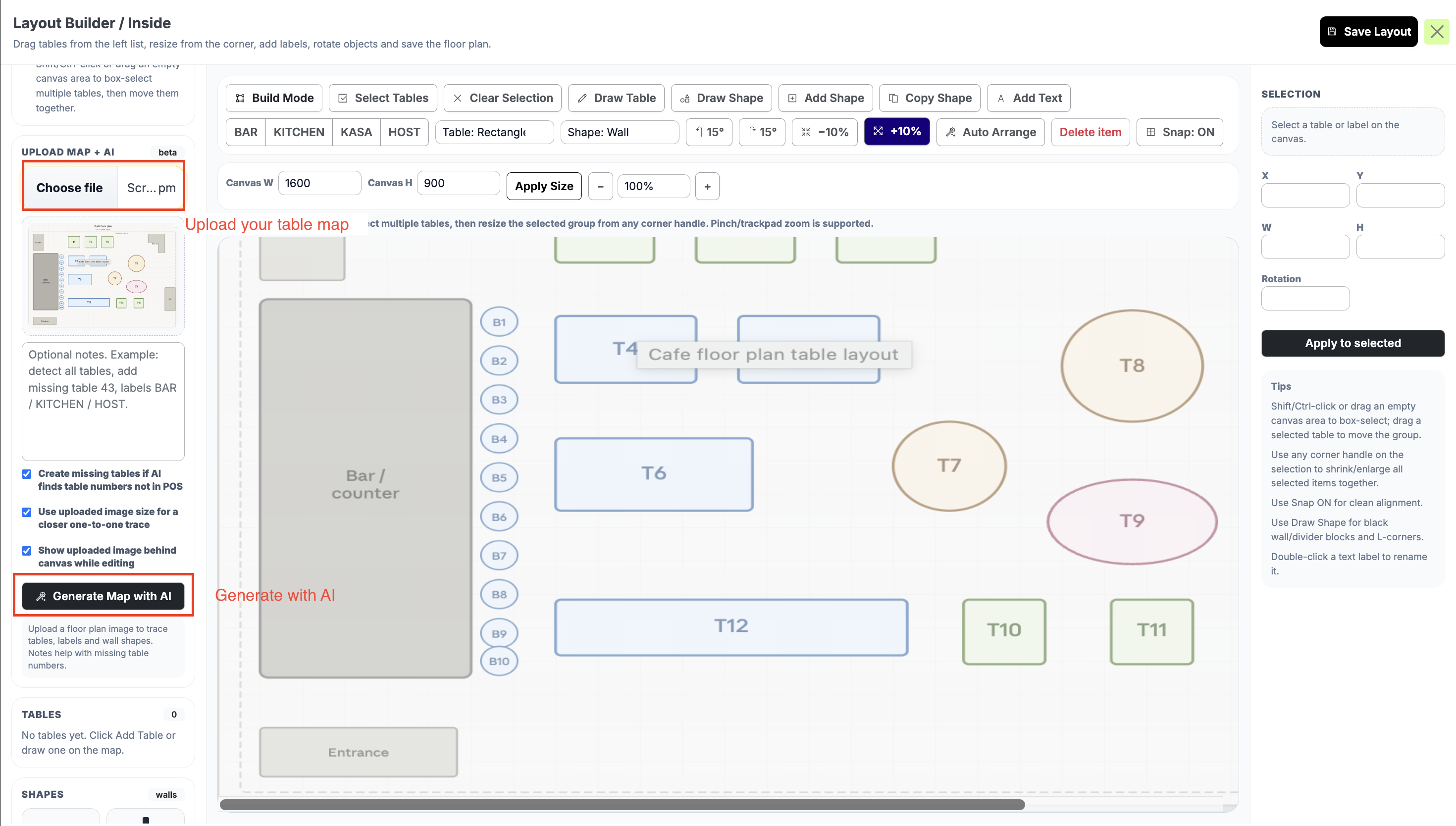Toggle Snap: ON button
This screenshot has height=826, width=1456.
(1180, 132)
